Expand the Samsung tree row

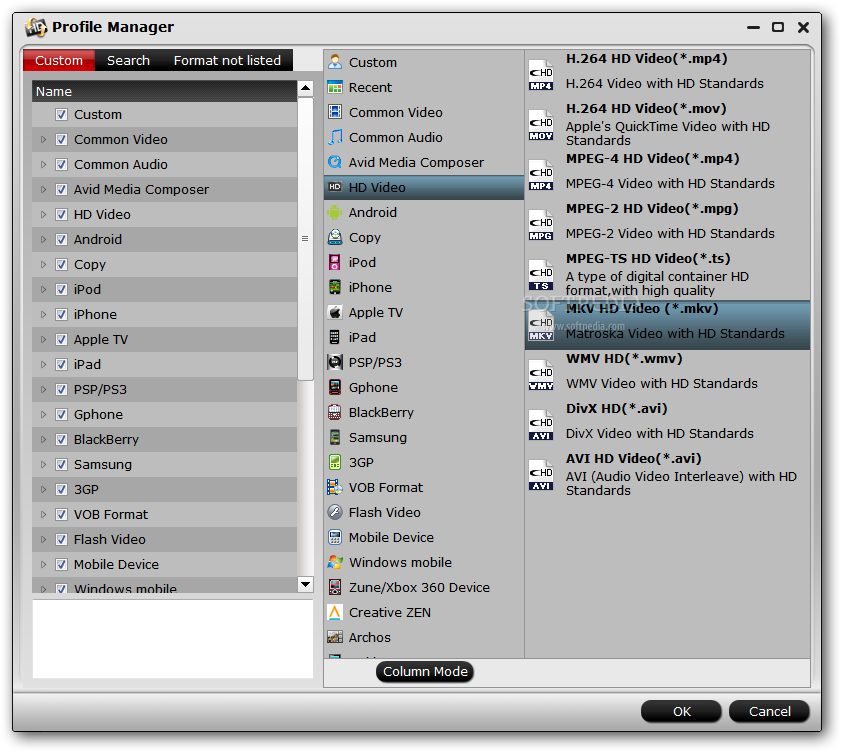tap(43, 464)
